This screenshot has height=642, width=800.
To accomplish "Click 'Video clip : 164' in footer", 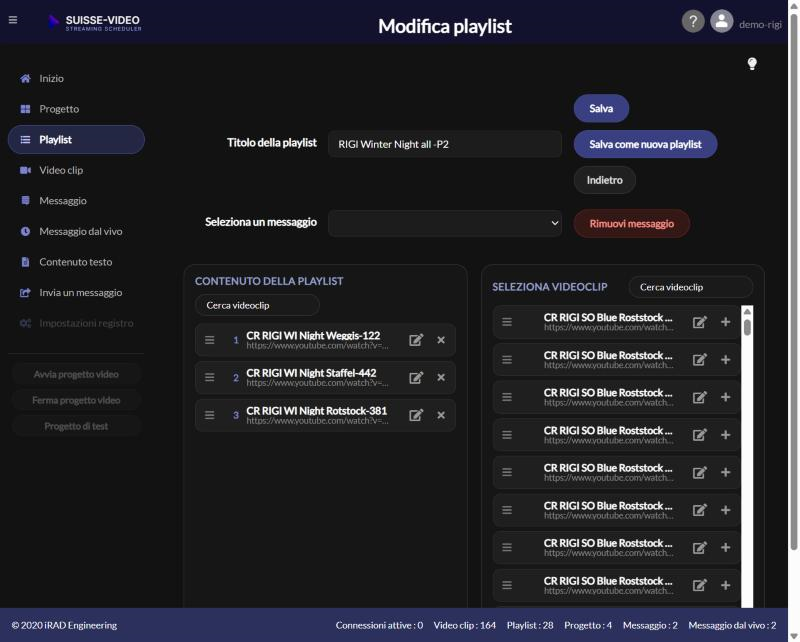I will (464, 625).
